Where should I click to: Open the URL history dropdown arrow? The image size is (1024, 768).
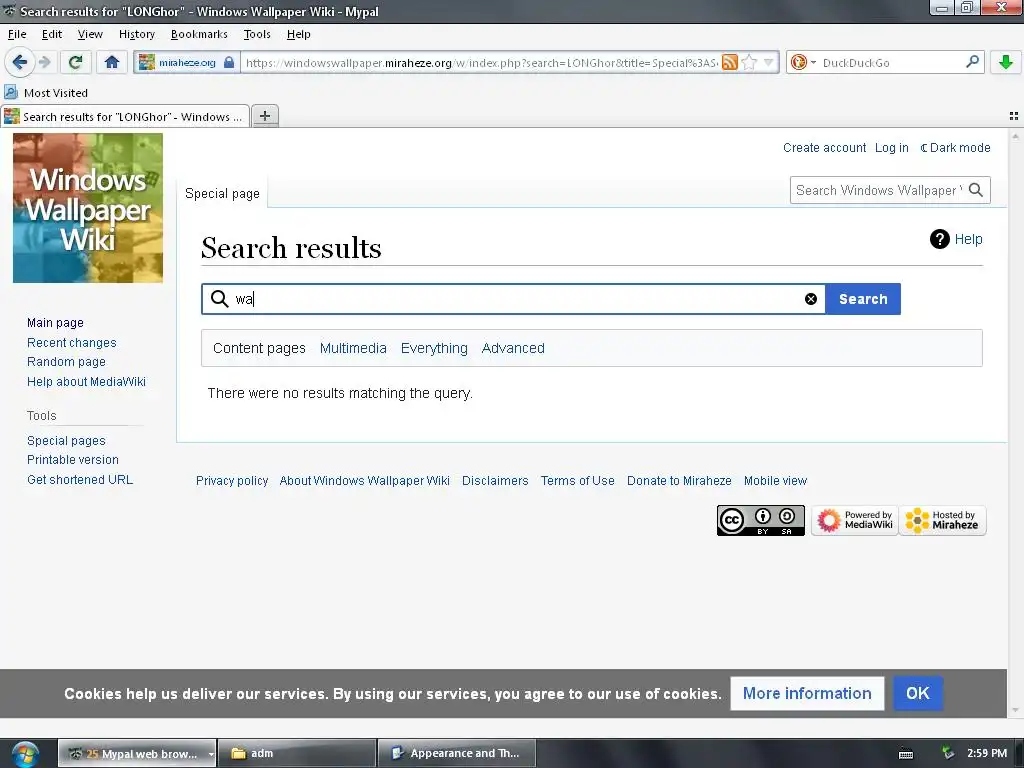tap(769, 63)
